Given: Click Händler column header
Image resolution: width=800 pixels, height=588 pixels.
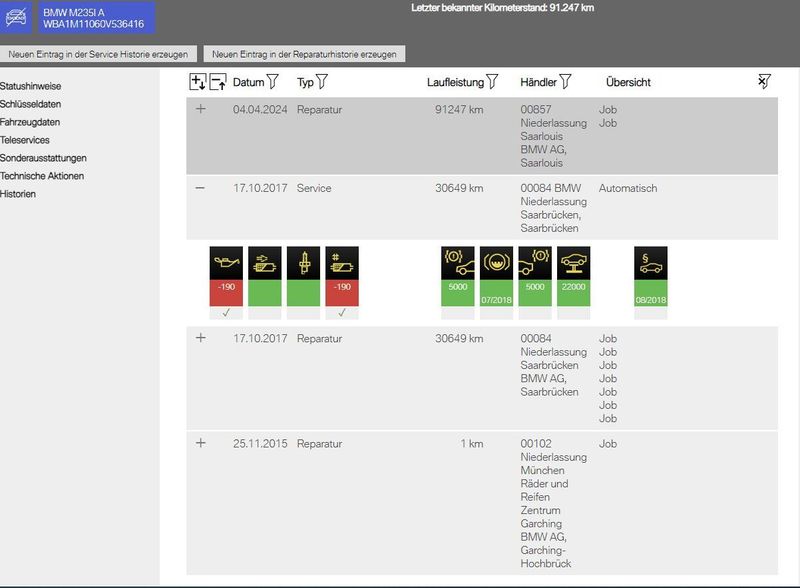Looking at the screenshot, I should [539, 82].
